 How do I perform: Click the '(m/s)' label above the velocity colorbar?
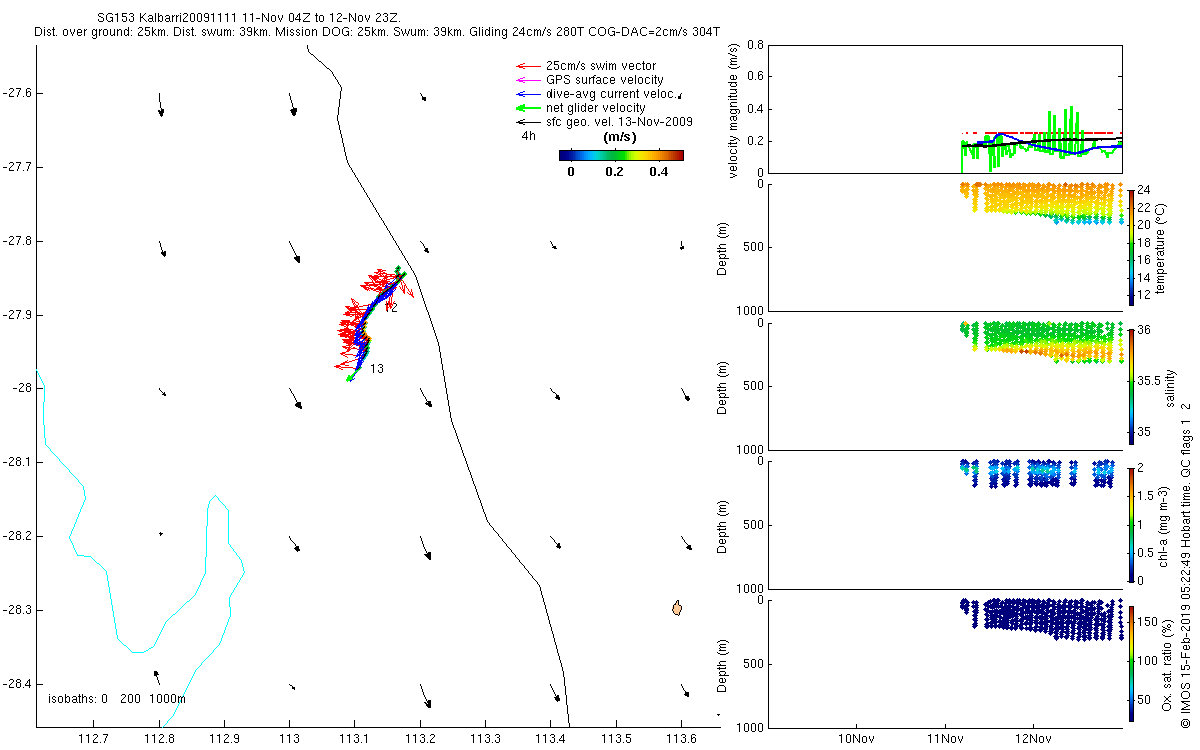[620, 137]
